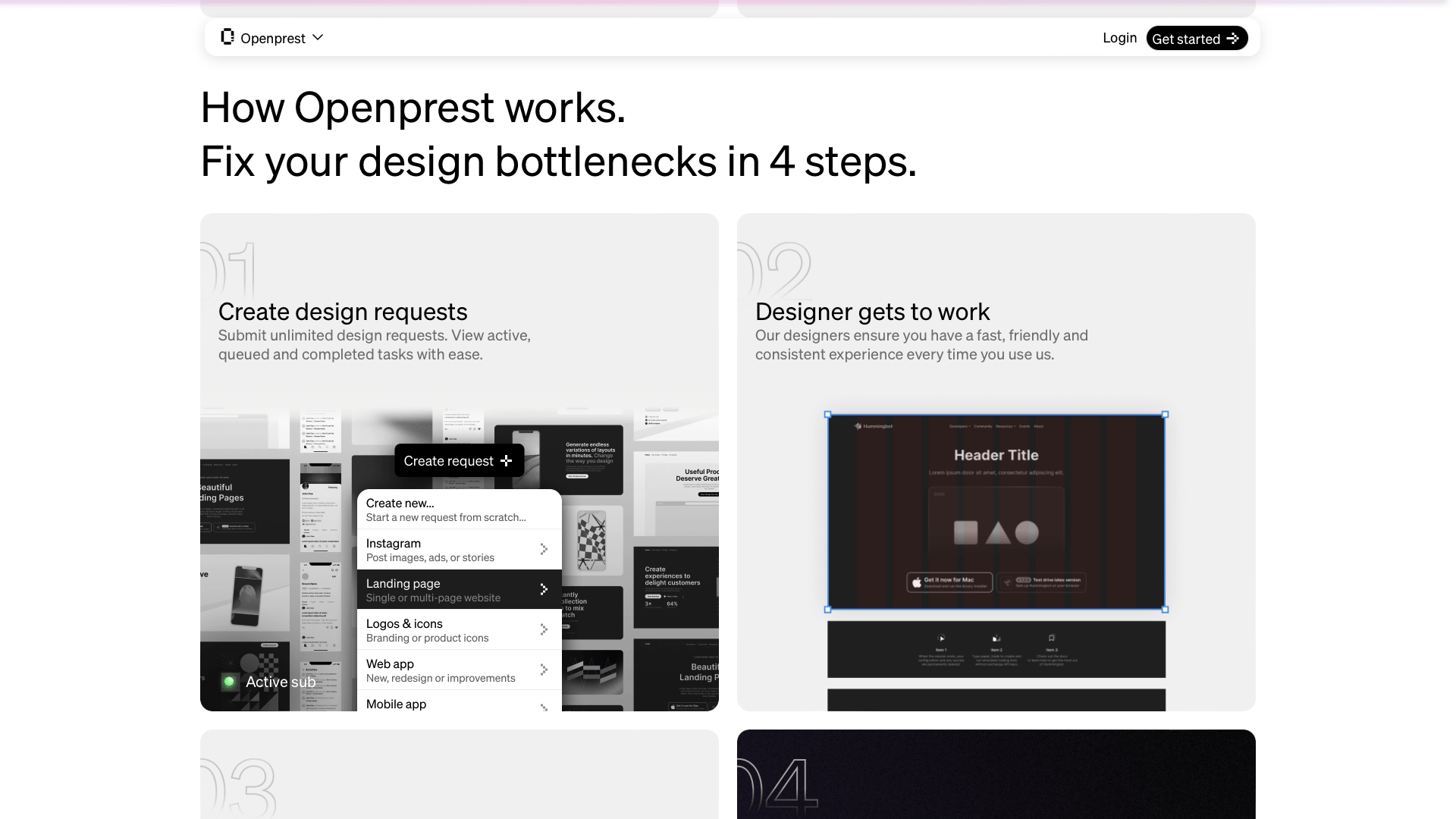
Task: Expand the Openprest dropdown chevron
Action: 318,37
